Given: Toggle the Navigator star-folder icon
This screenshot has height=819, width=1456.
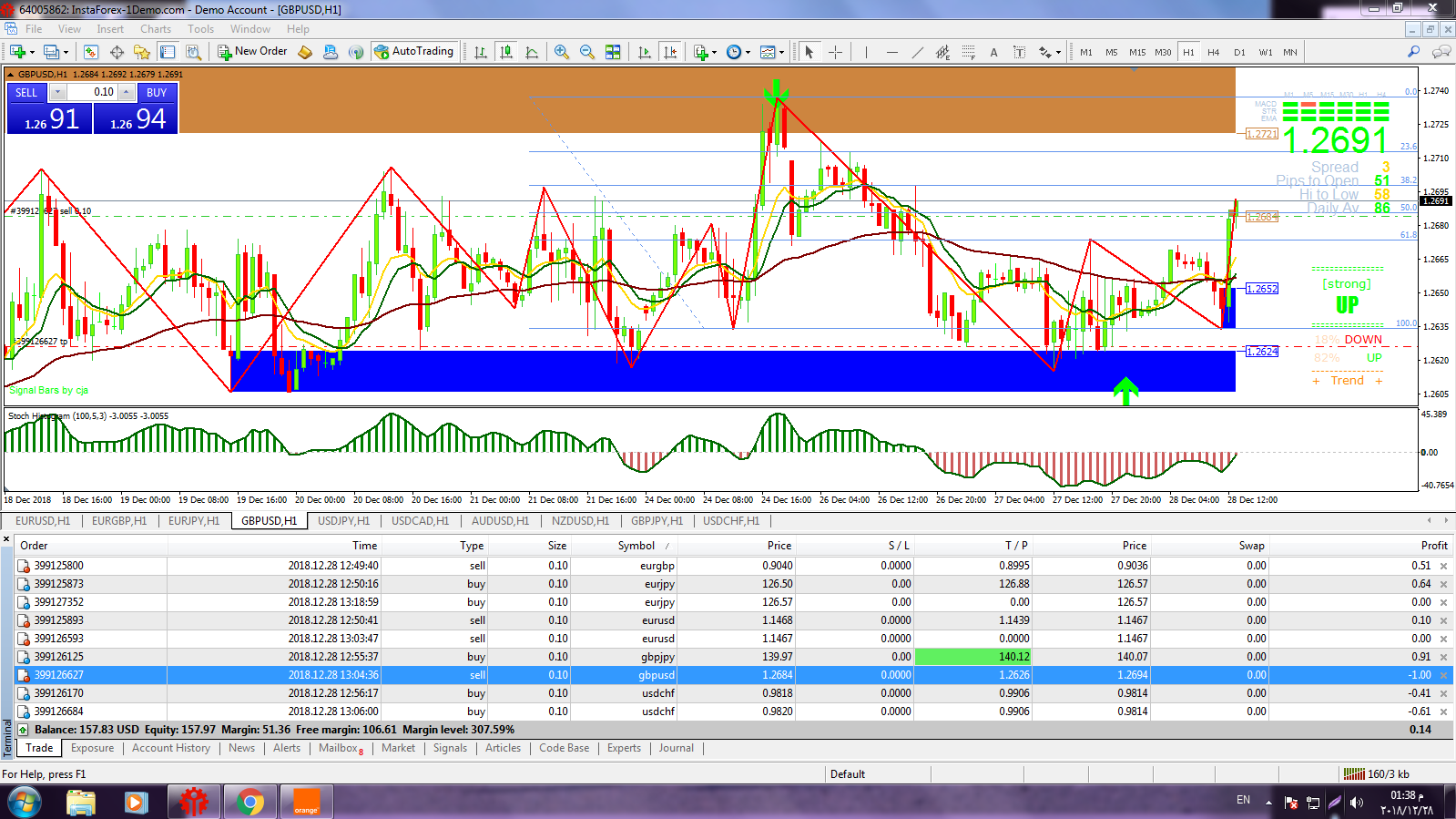Looking at the screenshot, I should click(141, 52).
